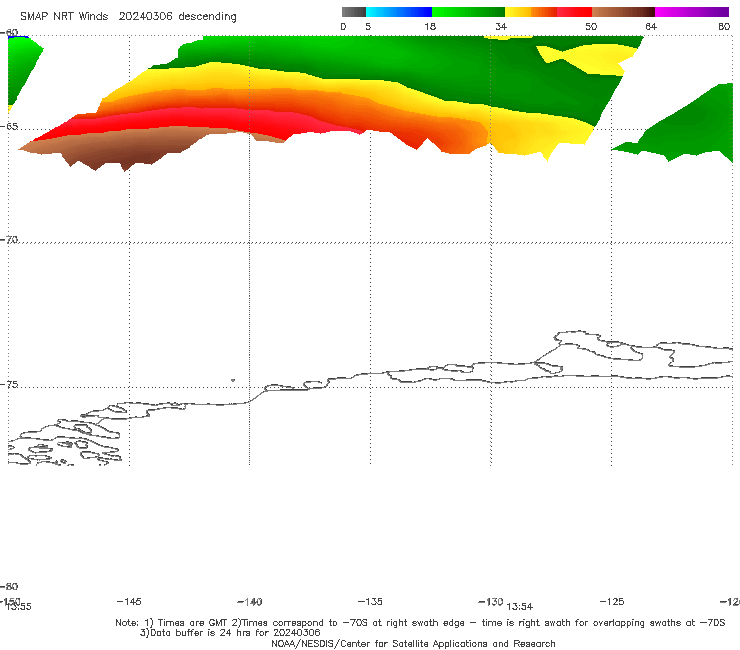The height and width of the screenshot is (650, 740).
Task: Click the brown segment of the color bar
Action: tap(623, 12)
